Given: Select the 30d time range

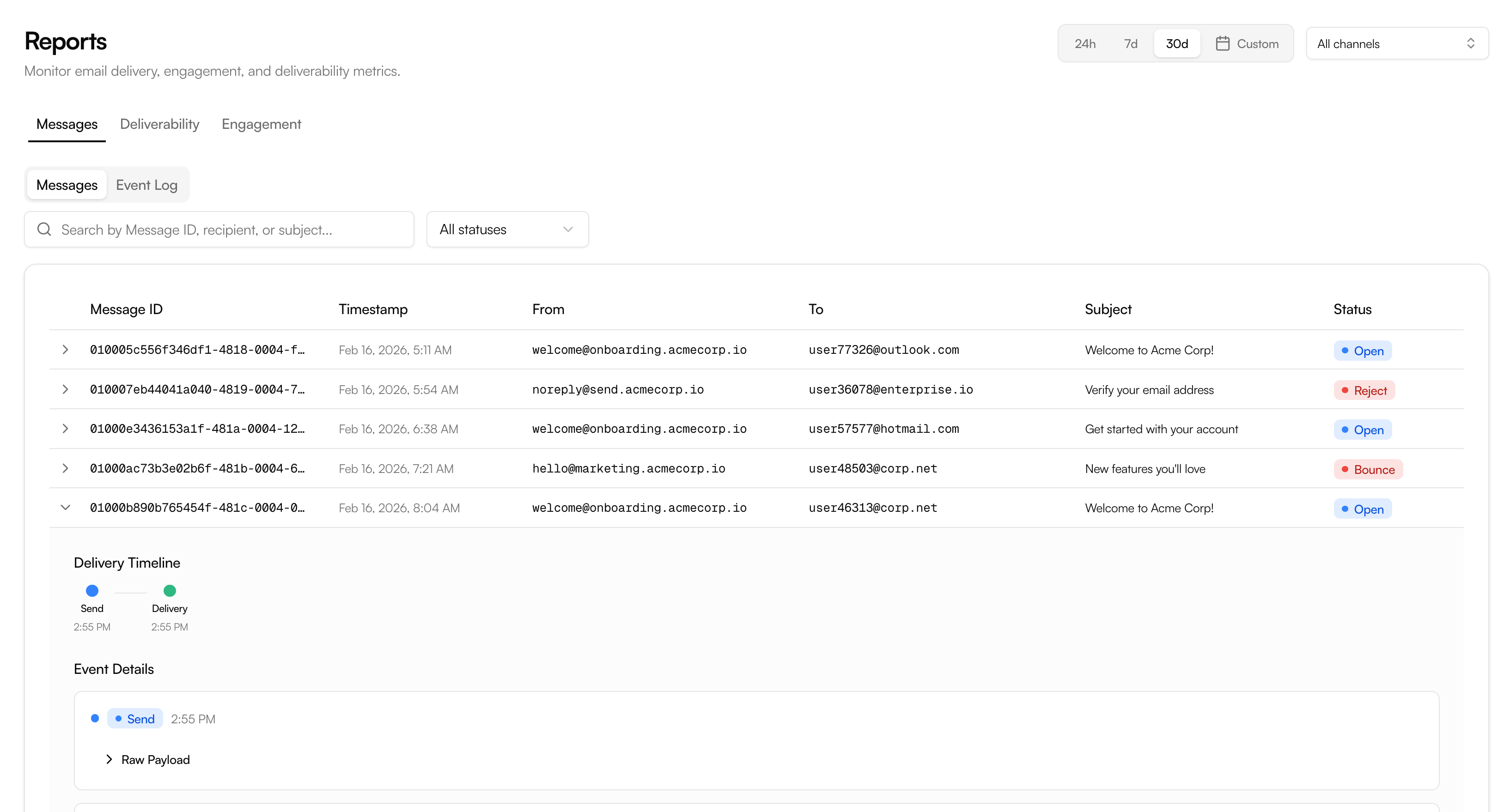Looking at the screenshot, I should point(1176,43).
